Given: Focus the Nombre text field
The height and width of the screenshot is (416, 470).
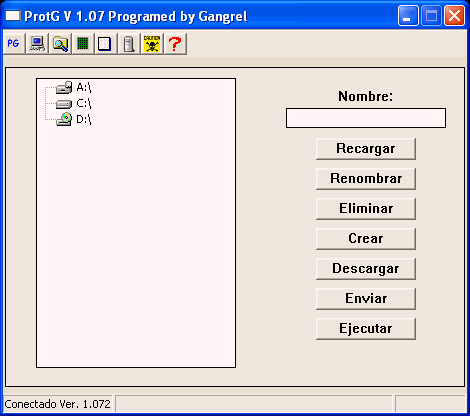Looking at the screenshot, I should tap(366, 118).
